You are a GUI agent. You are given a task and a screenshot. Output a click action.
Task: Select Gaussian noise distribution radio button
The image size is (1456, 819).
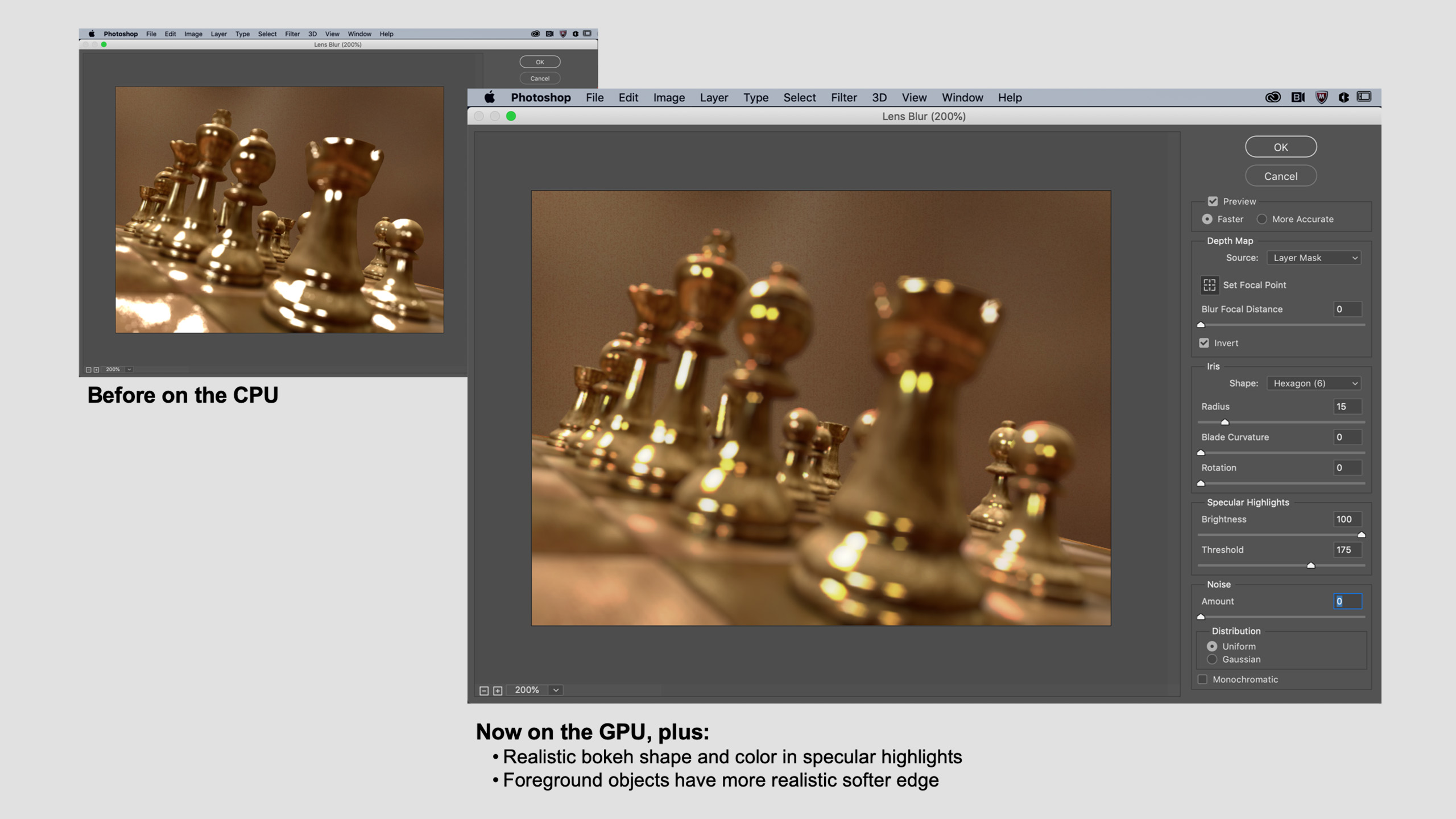click(x=1212, y=659)
